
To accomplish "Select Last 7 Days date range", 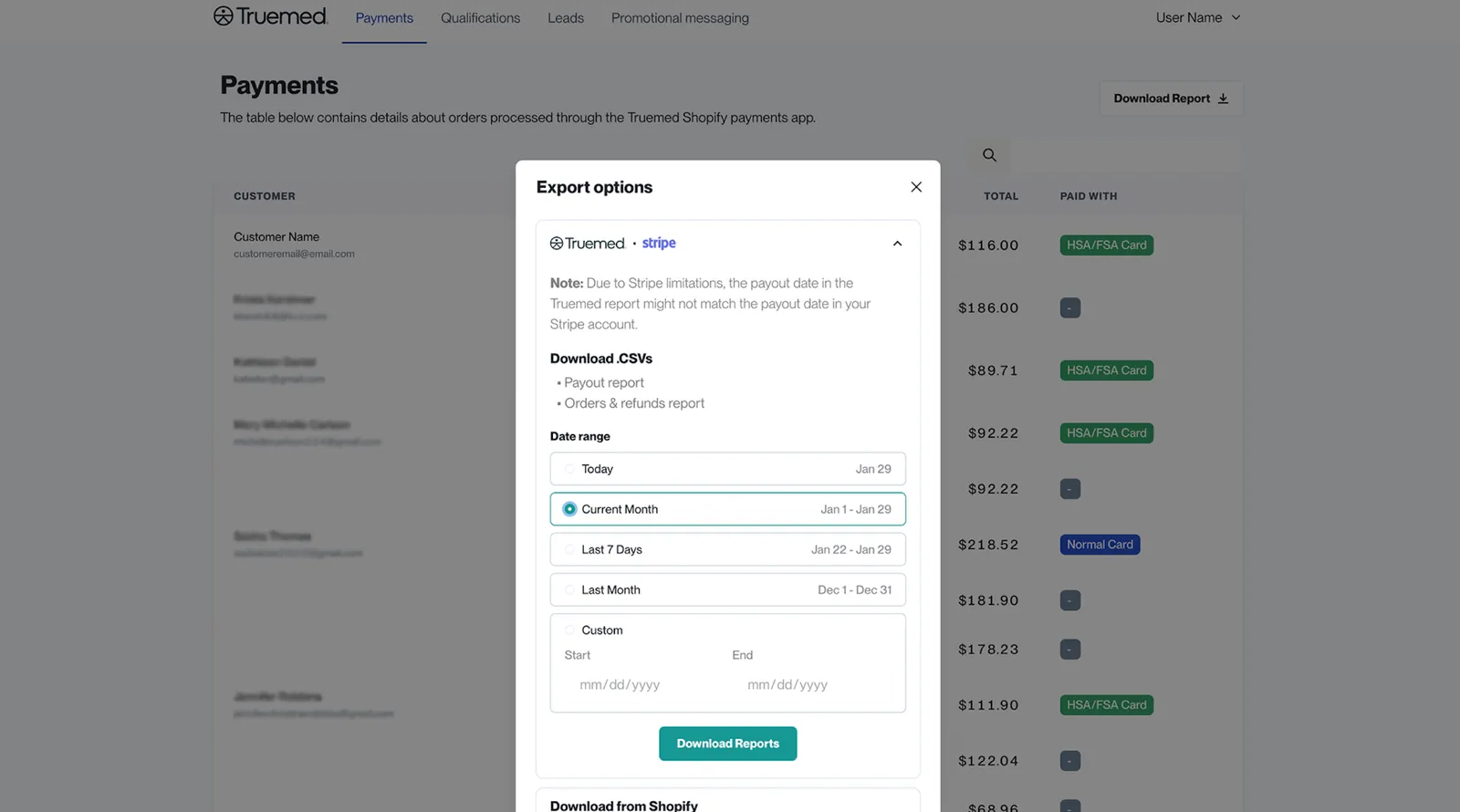I will pyautogui.click(x=727, y=549).
